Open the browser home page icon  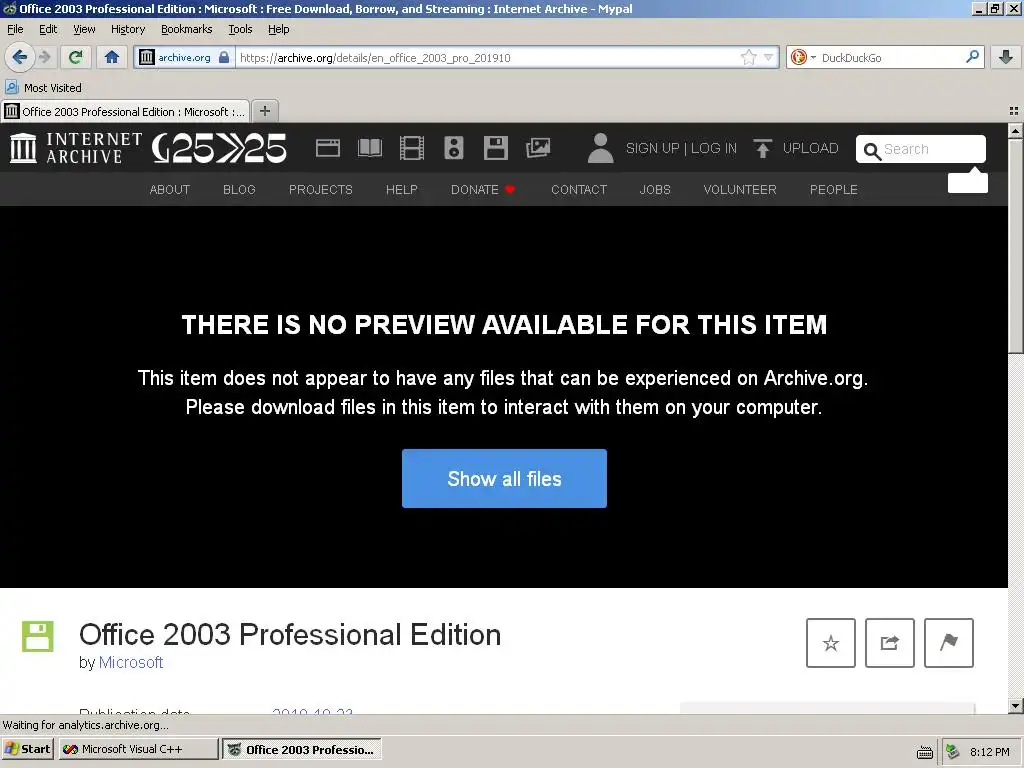click(x=112, y=57)
